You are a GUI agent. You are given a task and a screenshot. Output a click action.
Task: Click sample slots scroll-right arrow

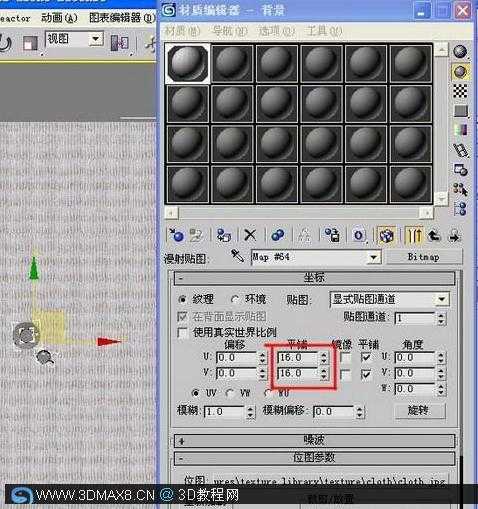coord(426,212)
